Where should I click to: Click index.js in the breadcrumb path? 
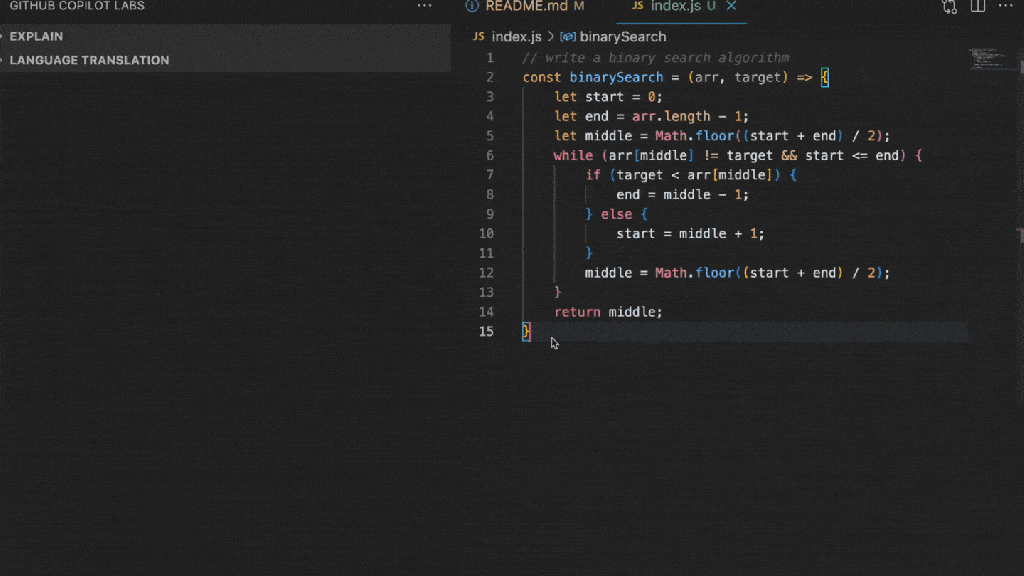(x=514, y=36)
